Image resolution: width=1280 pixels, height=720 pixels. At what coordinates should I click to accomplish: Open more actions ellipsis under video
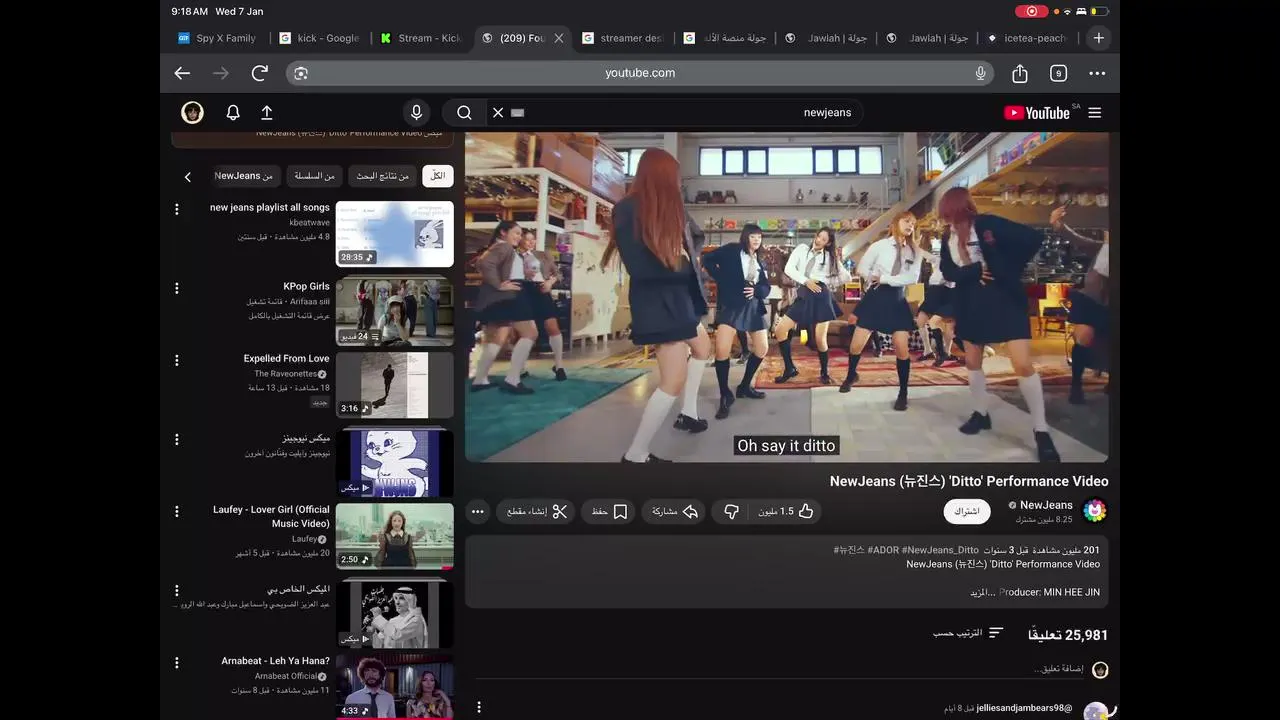pyautogui.click(x=478, y=512)
